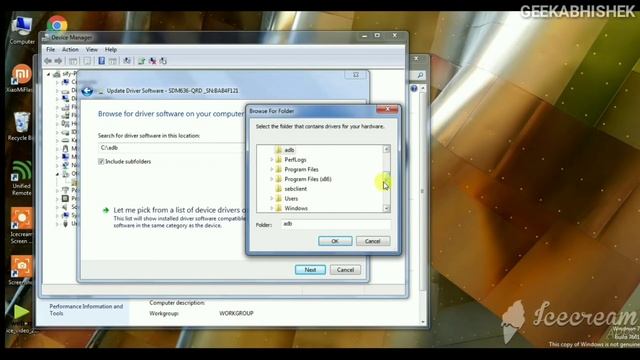640x360 pixels.
Task: Click Device Manager toolbar back arrow
Action: (x=48, y=61)
